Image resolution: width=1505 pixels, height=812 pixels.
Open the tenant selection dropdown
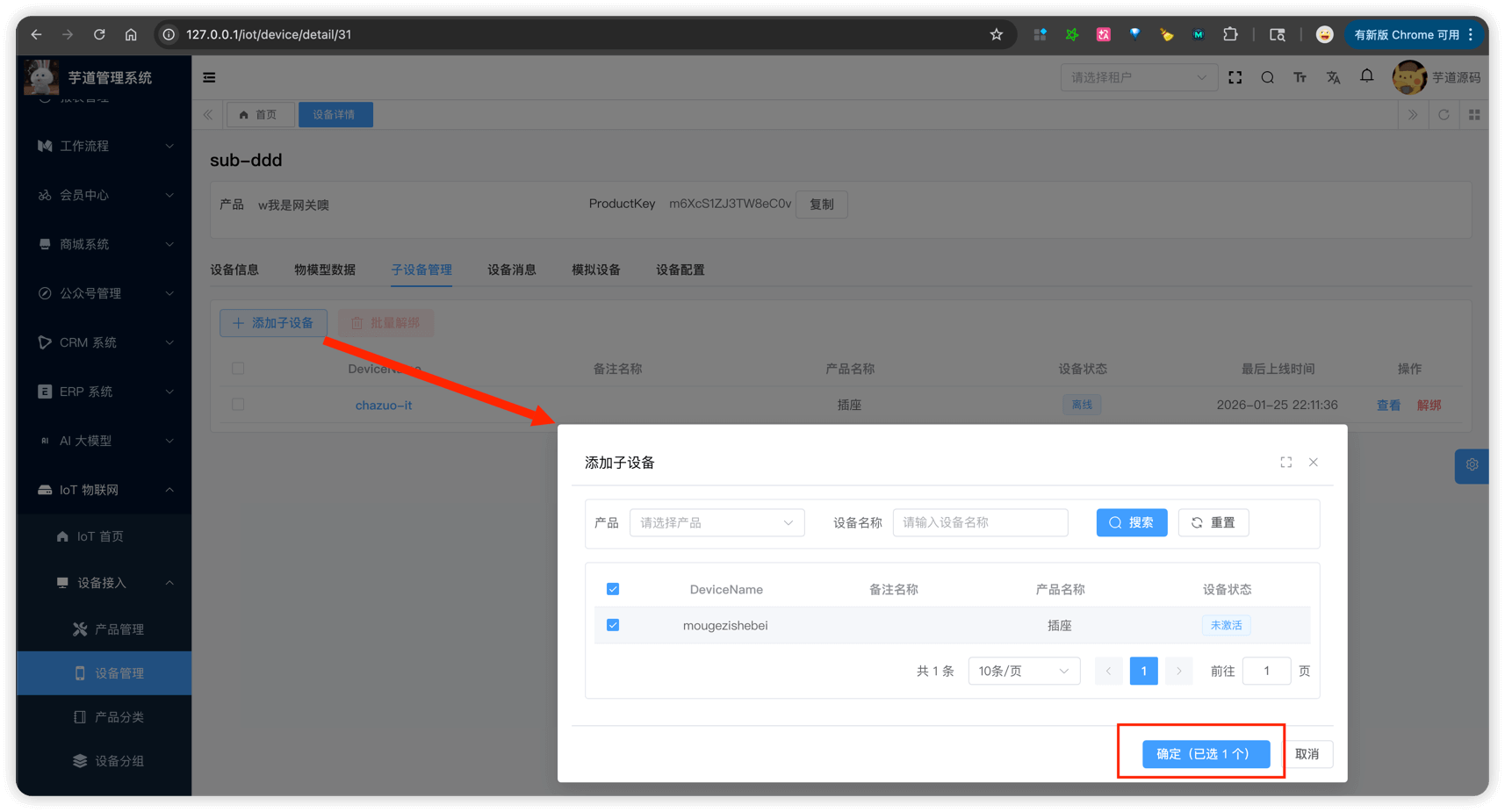click(x=1138, y=77)
